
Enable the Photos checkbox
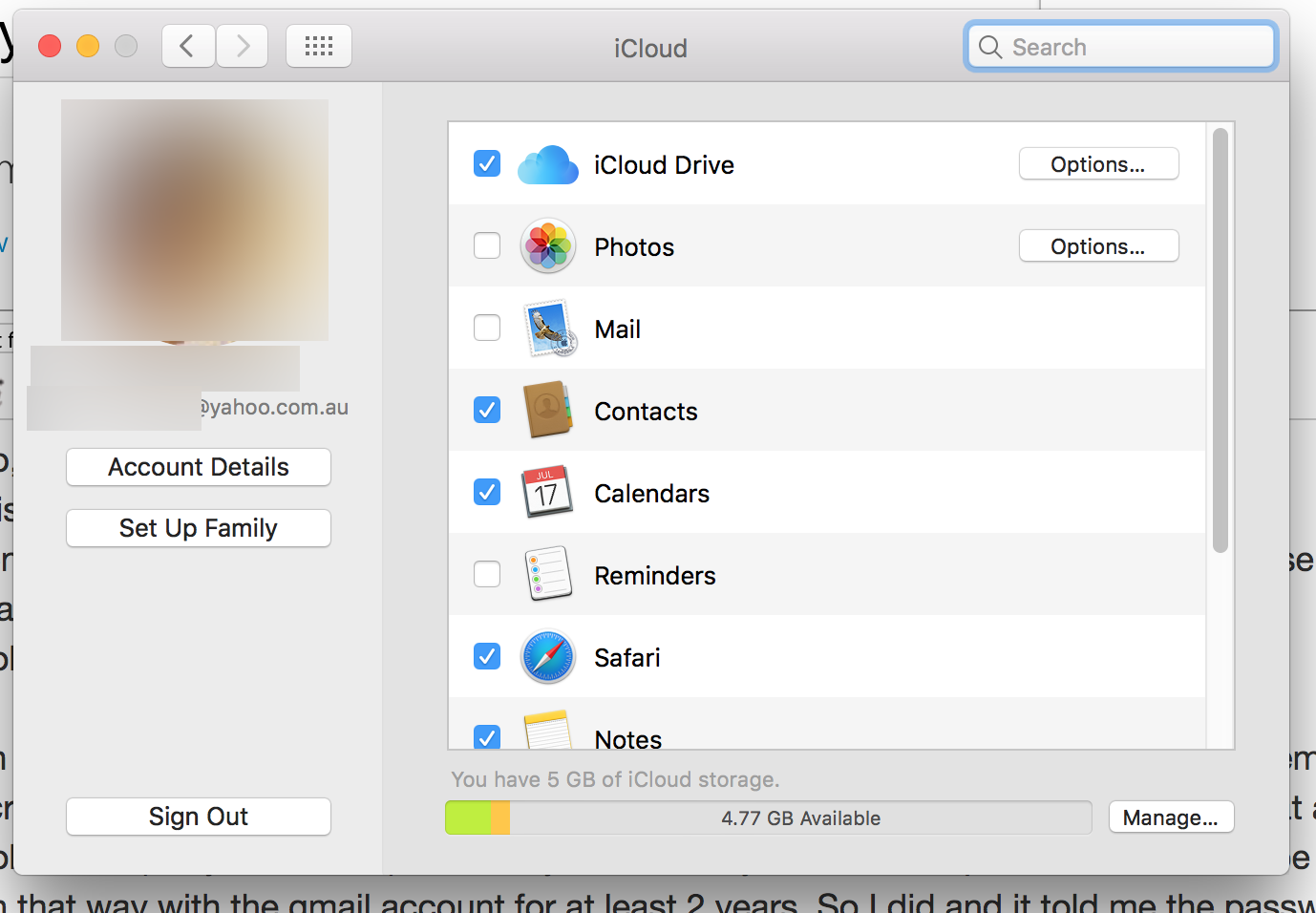(x=487, y=245)
